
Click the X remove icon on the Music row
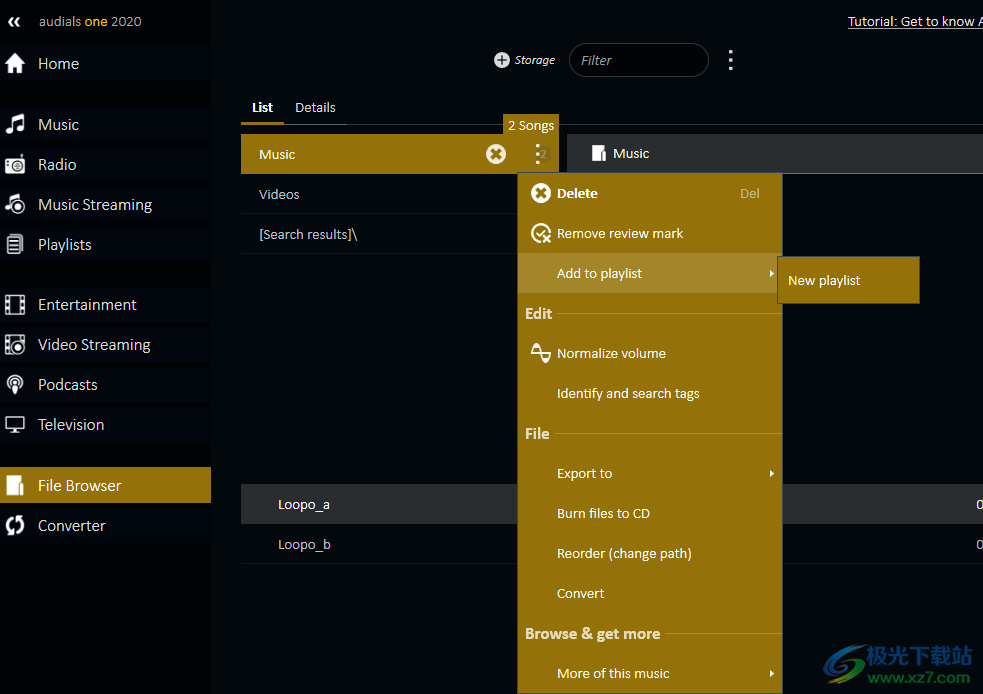496,154
